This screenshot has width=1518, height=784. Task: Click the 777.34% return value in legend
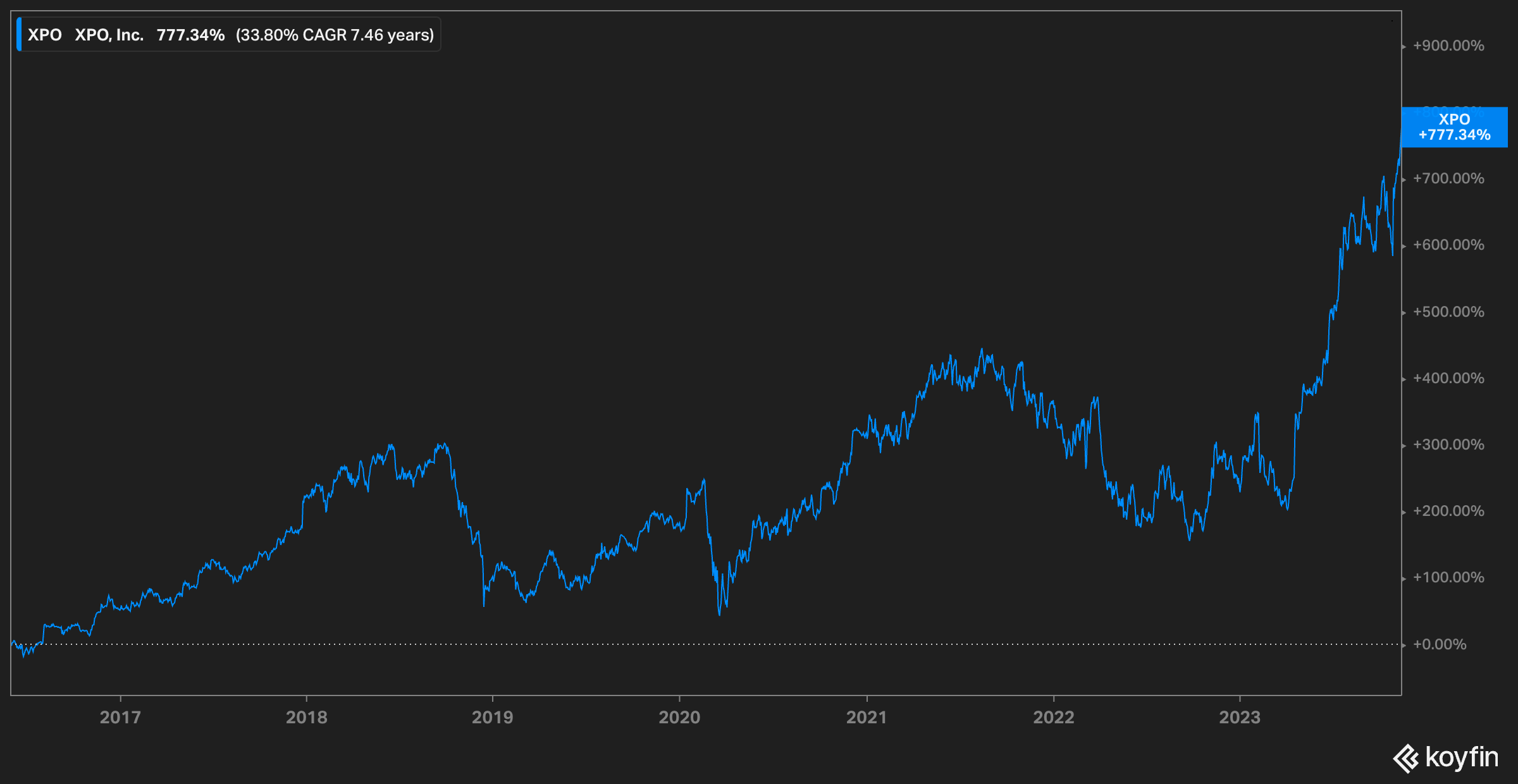point(190,35)
